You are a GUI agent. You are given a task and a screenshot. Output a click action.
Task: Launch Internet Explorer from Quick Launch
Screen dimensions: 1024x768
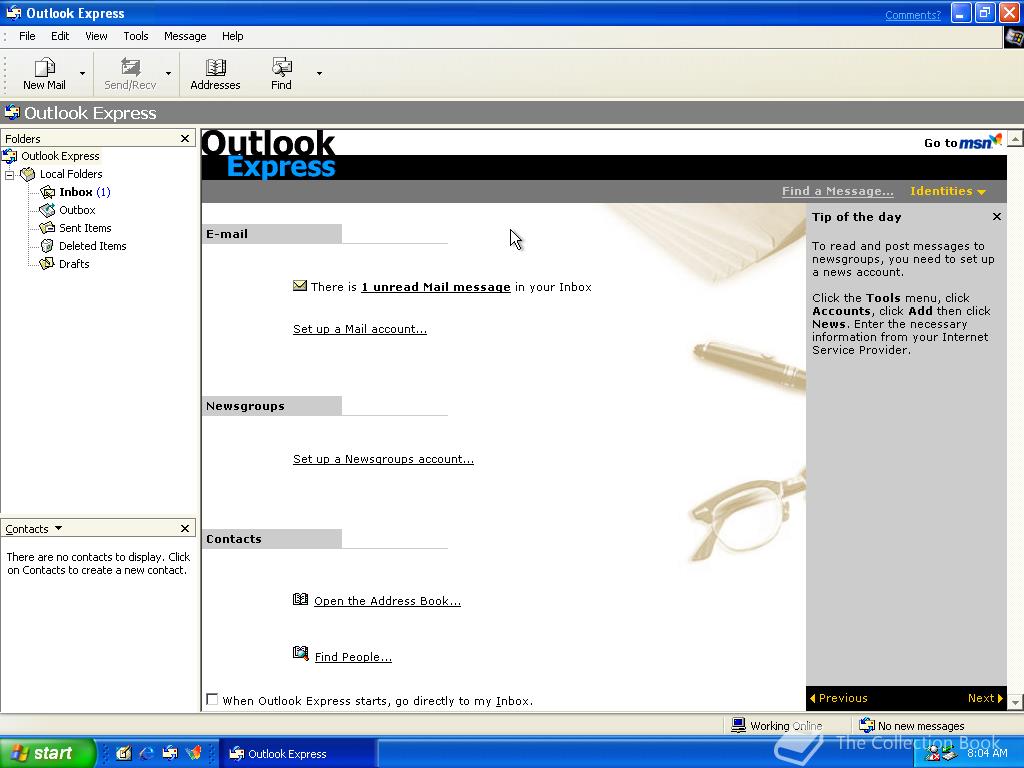point(147,753)
